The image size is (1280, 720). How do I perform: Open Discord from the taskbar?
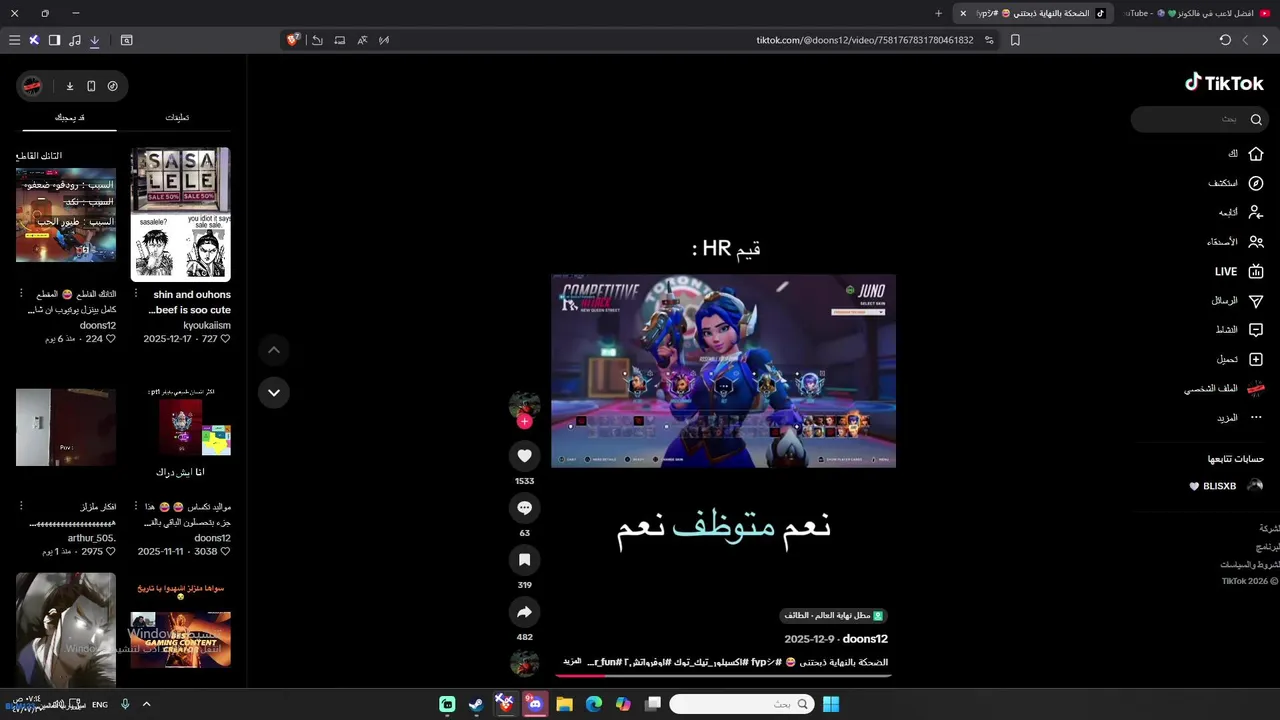pyautogui.click(x=535, y=704)
